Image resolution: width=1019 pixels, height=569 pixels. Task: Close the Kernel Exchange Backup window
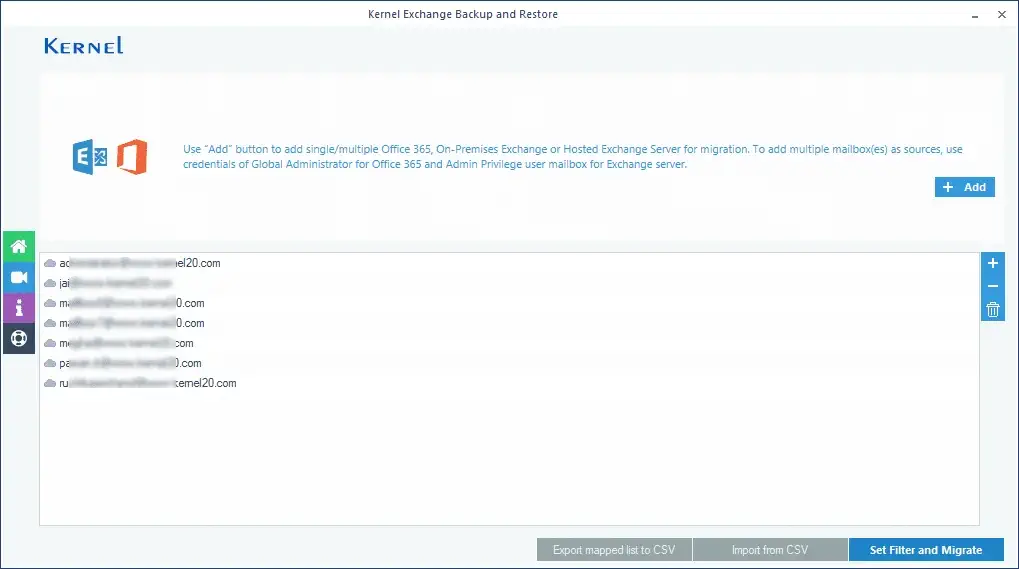pos(1001,14)
